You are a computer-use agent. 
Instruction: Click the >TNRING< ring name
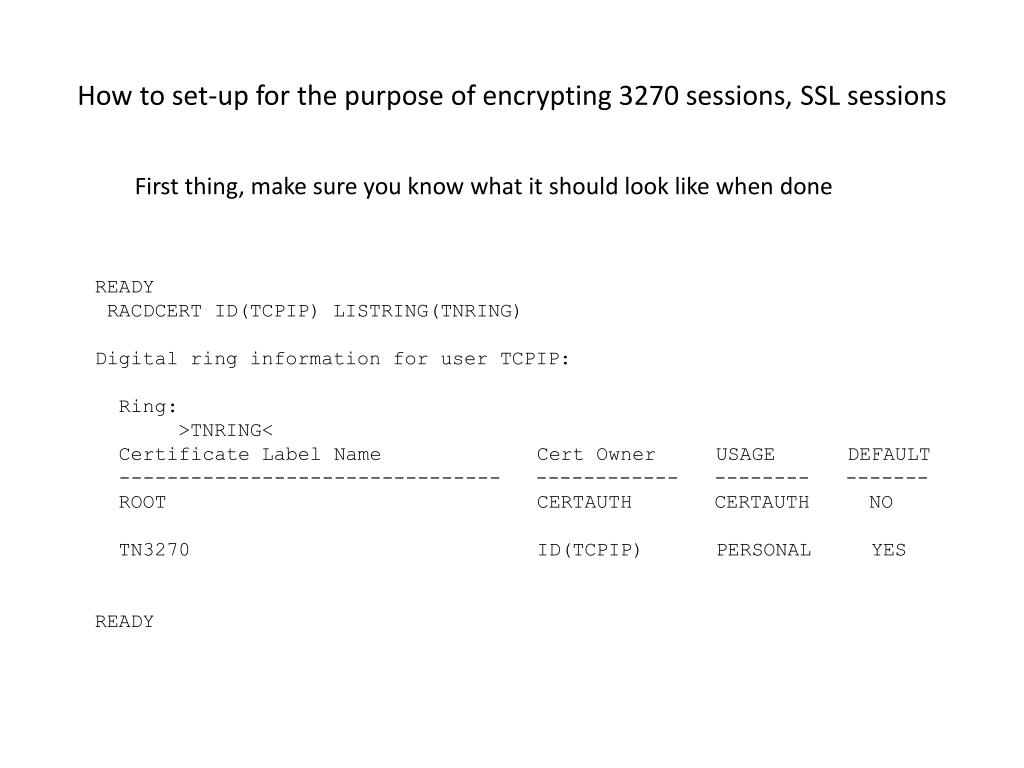click(225, 431)
